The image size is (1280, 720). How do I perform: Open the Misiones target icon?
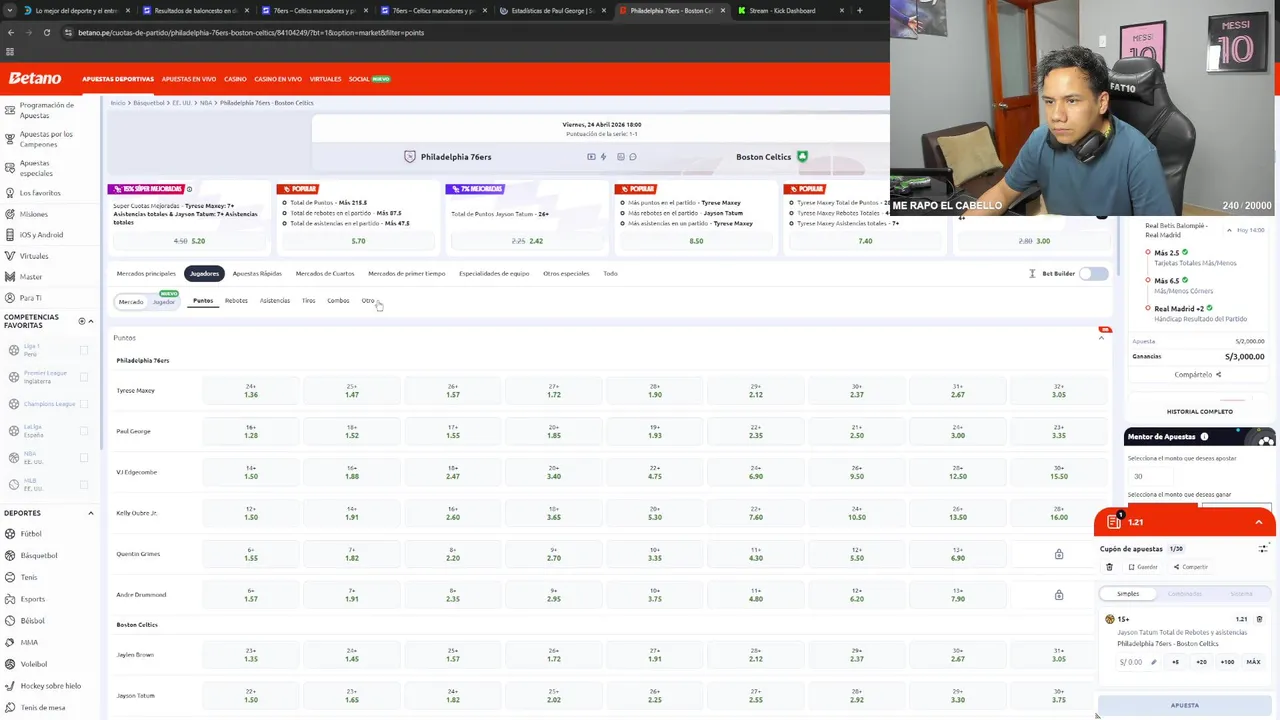click(10, 214)
